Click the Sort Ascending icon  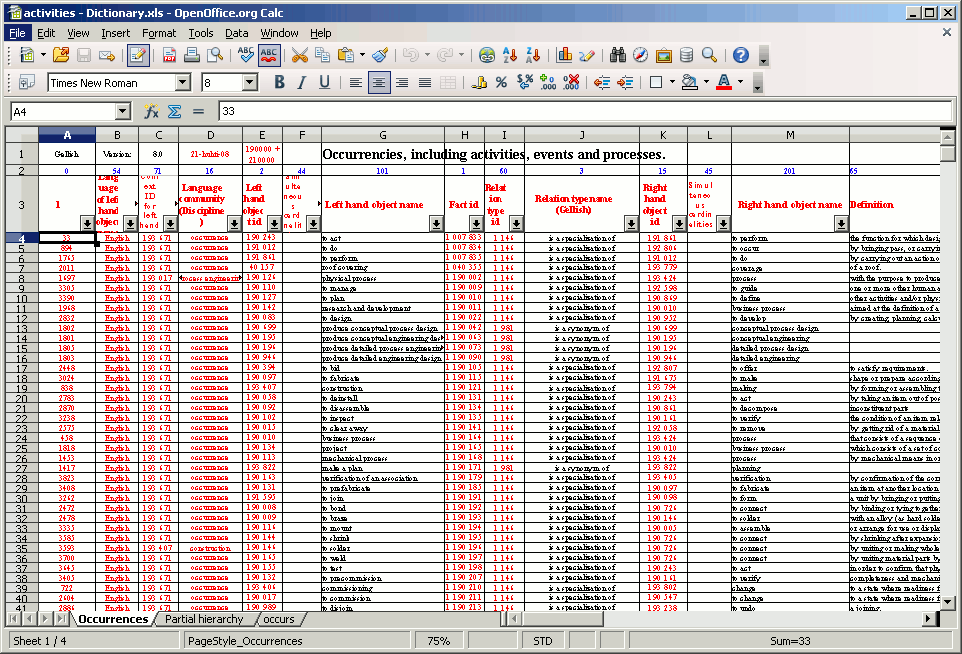click(x=511, y=56)
